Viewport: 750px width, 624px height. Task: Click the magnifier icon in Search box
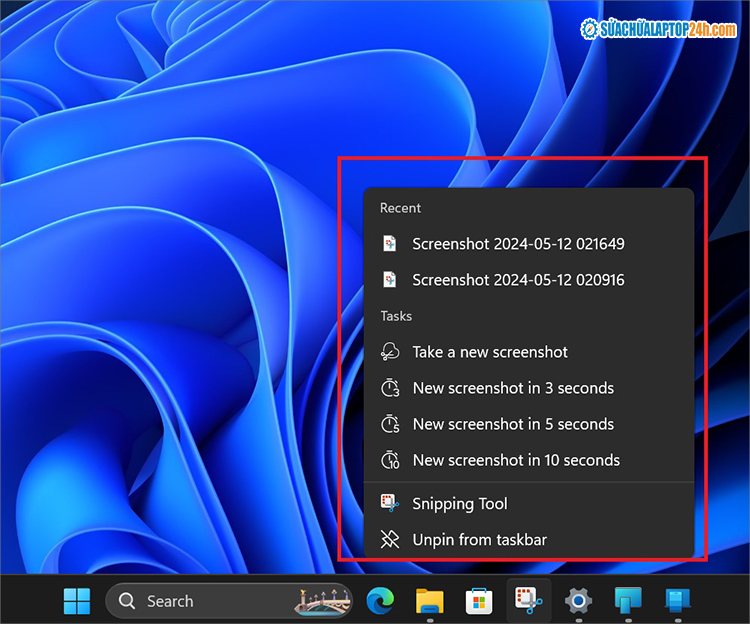[x=127, y=601]
